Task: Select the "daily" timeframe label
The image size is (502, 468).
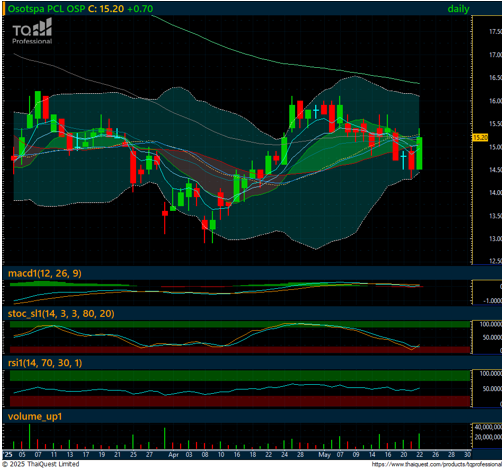Action: point(458,9)
